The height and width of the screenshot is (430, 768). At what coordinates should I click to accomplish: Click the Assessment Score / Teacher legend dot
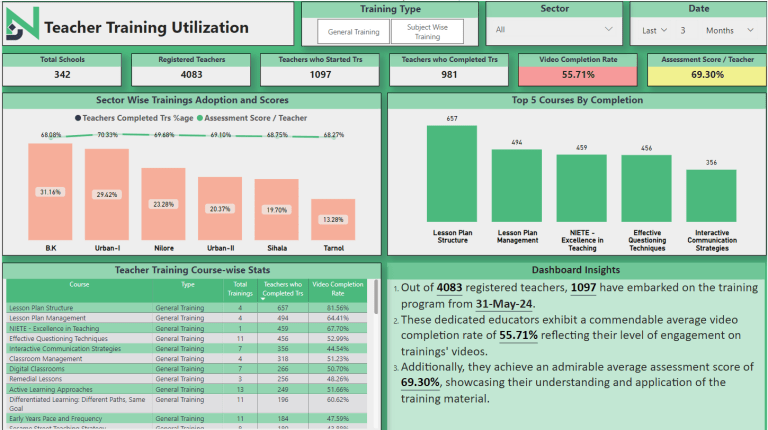pyautogui.click(x=200, y=117)
